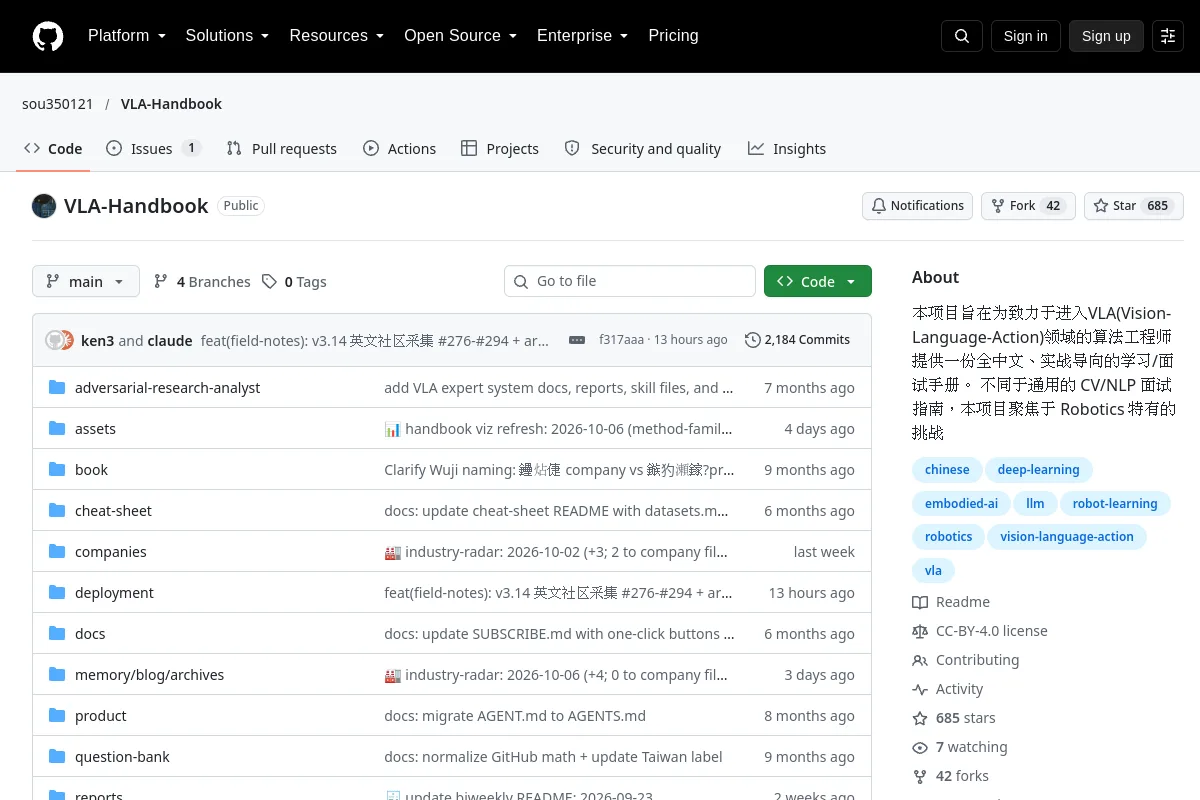
Task: Open the sou350121 owner profile link
Action: (58, 104)
